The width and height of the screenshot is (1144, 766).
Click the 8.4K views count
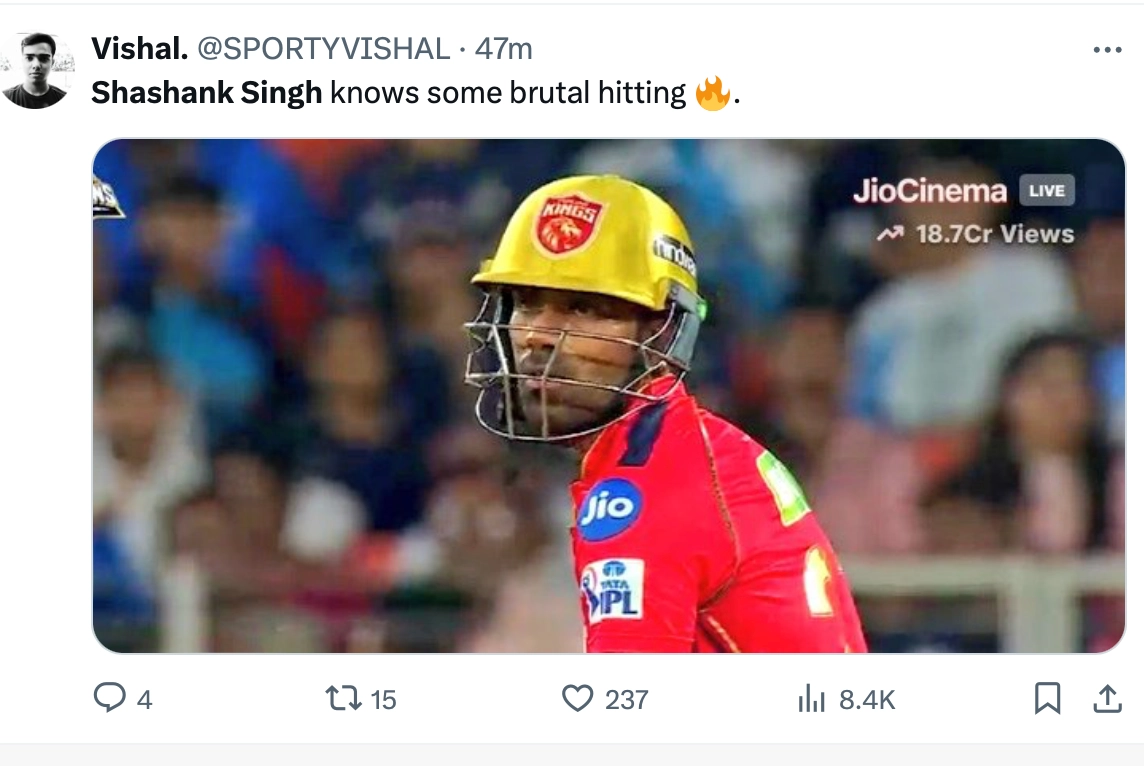point(867,700)
